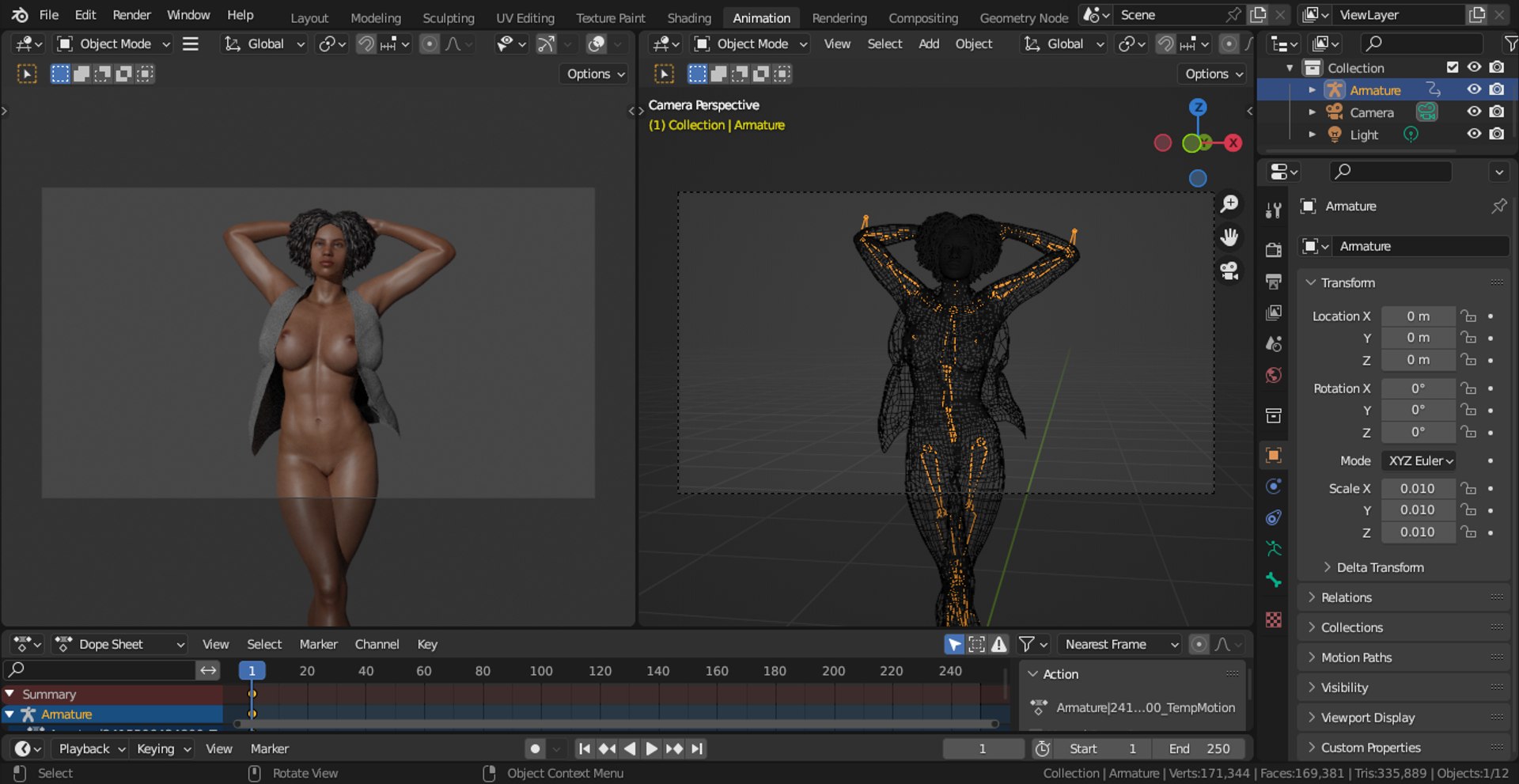Jump to the next keyframe
The height and width of the screenshot is (784, 1519).
pyautogui.click(x=674, y=749)
